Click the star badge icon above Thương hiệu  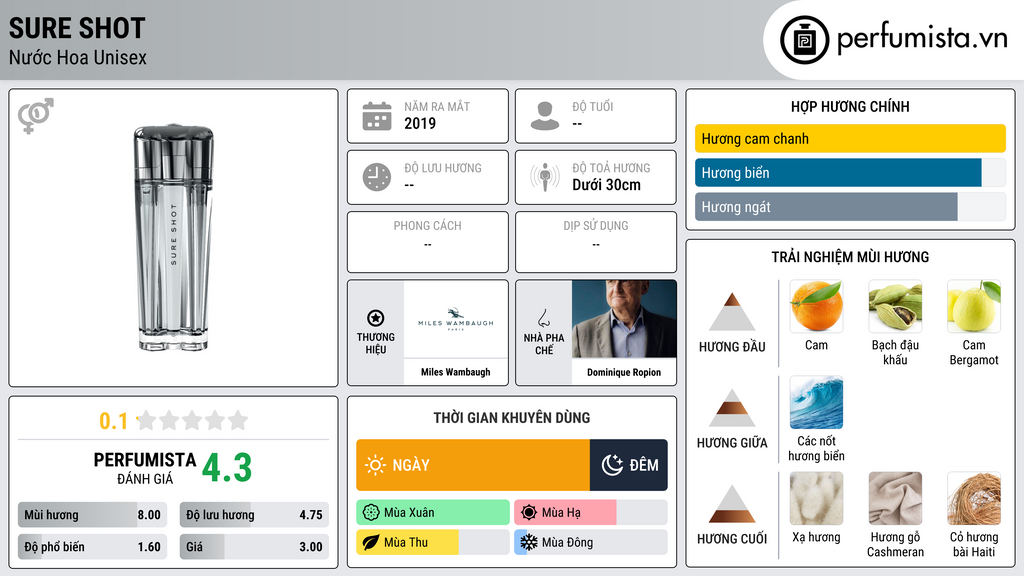click(x=376, y=318)
